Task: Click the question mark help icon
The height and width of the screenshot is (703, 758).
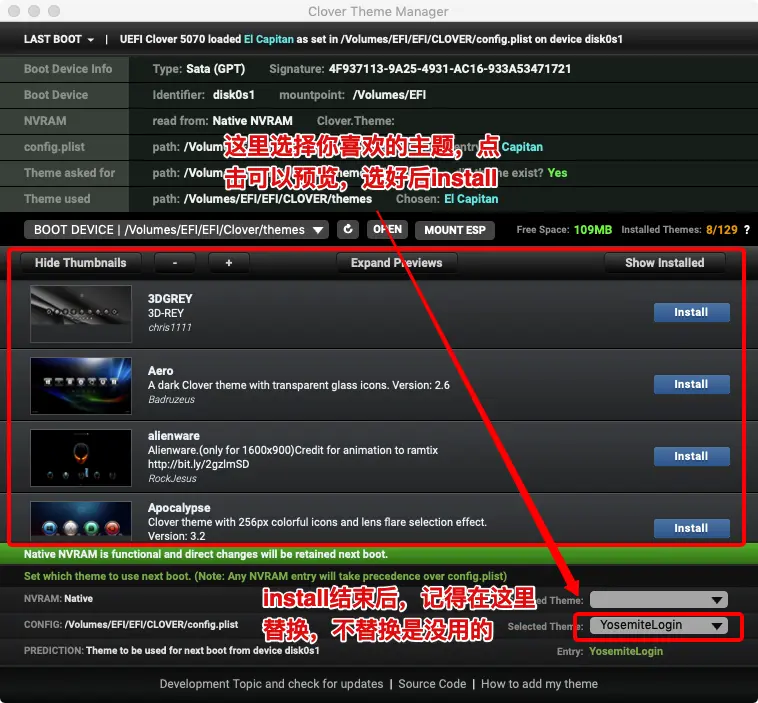Action: [x=746, y=230]
